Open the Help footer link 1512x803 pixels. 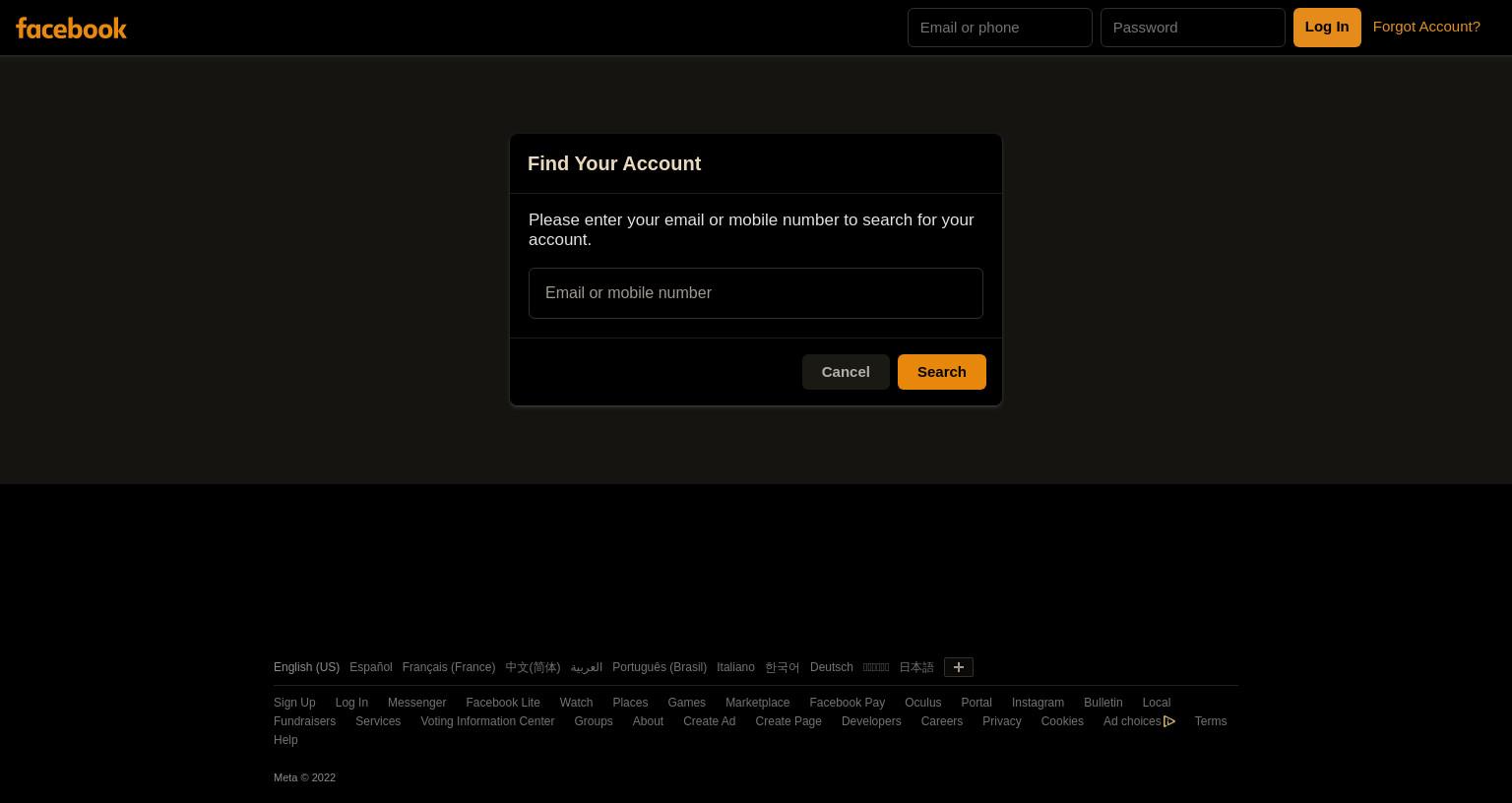click(x=285, y=740)
